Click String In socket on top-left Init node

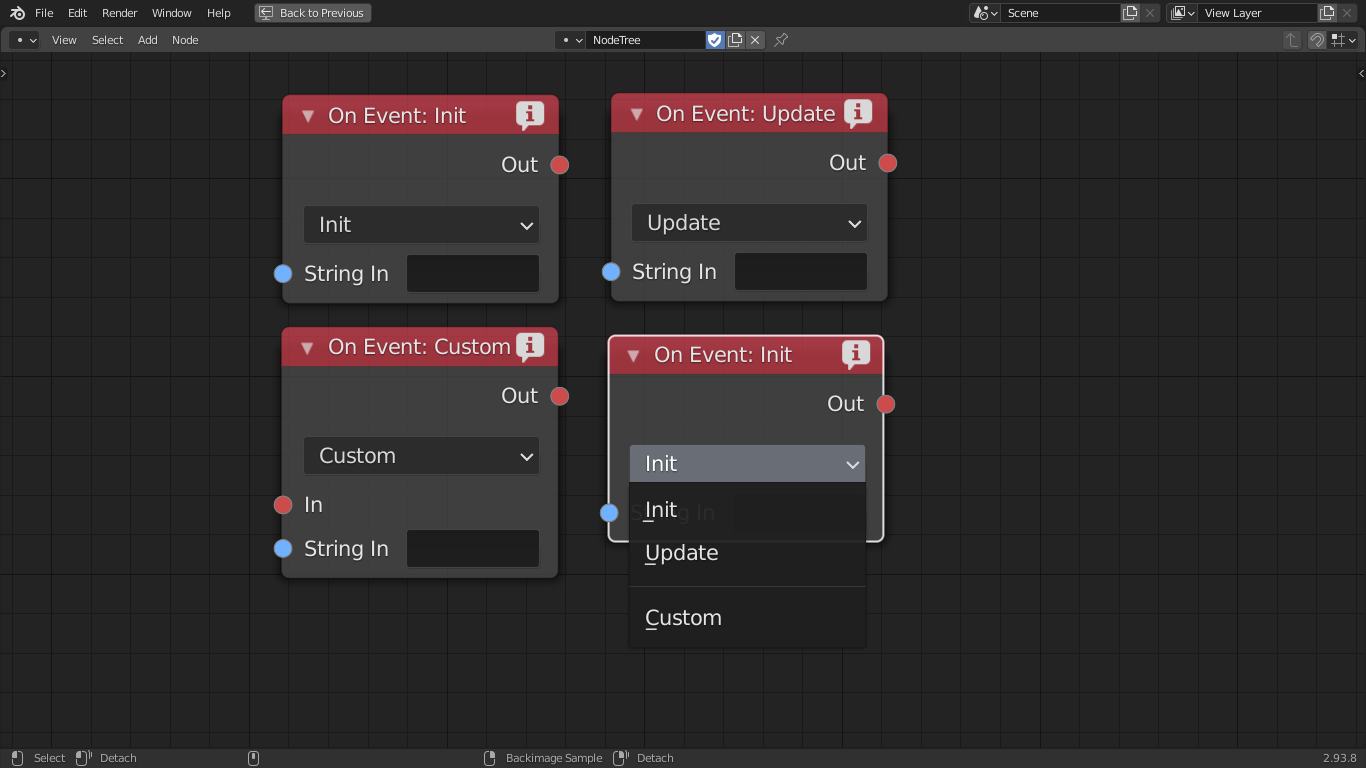coord(283,274)
